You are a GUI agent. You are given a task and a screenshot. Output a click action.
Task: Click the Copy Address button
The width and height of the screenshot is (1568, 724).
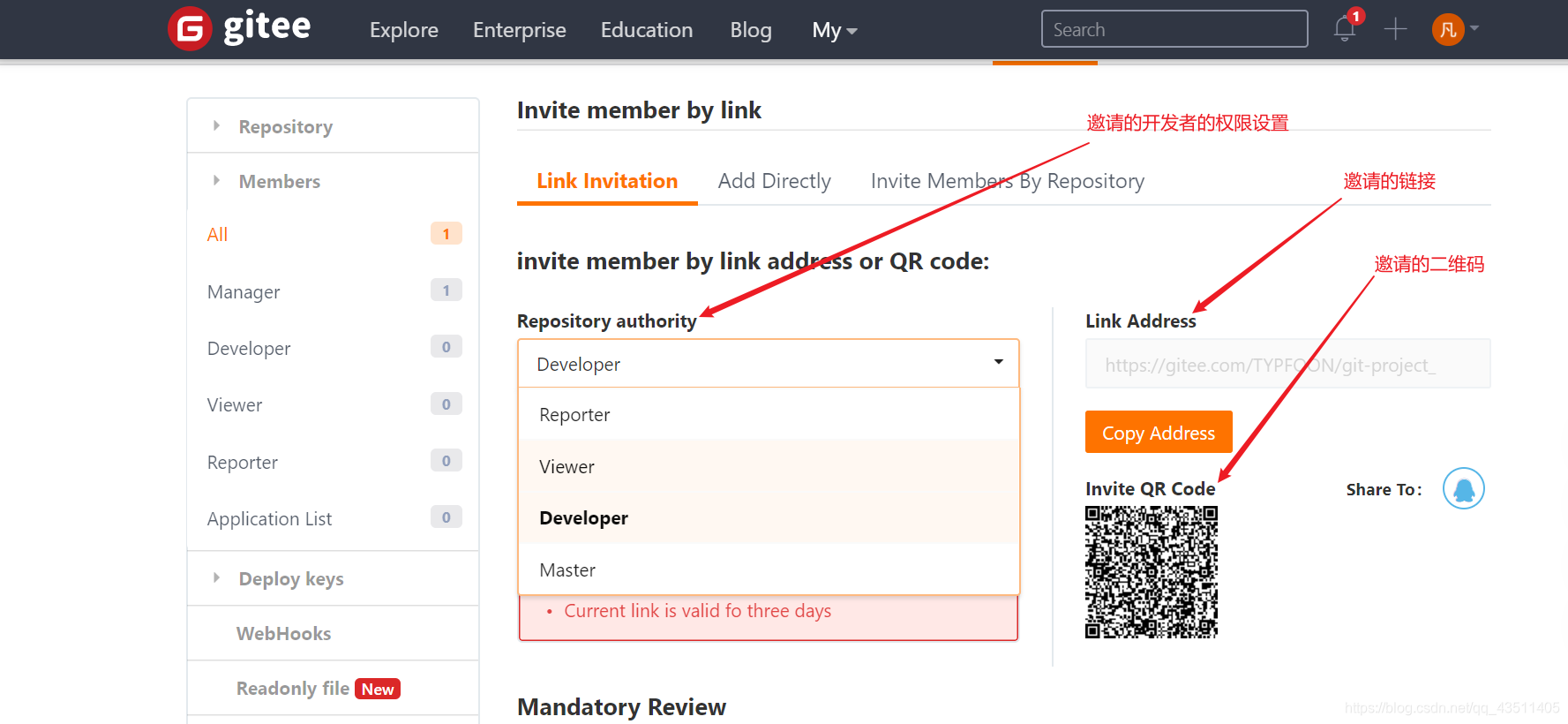pos(1159,433)
